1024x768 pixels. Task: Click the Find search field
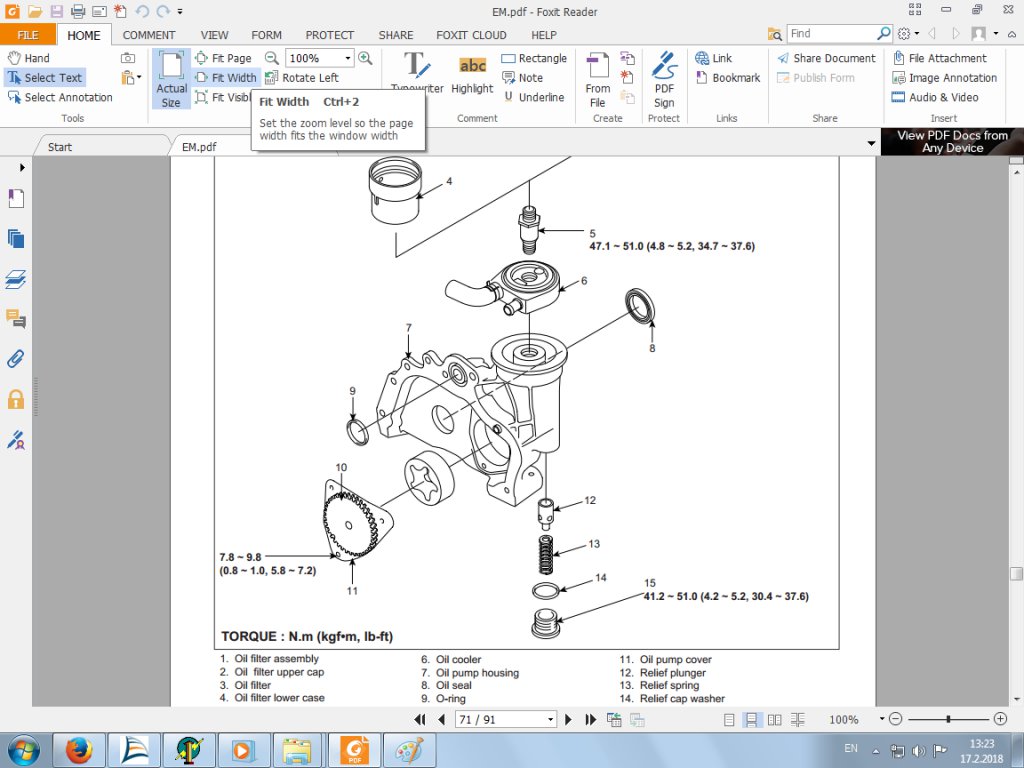click(x=831, y=34)
